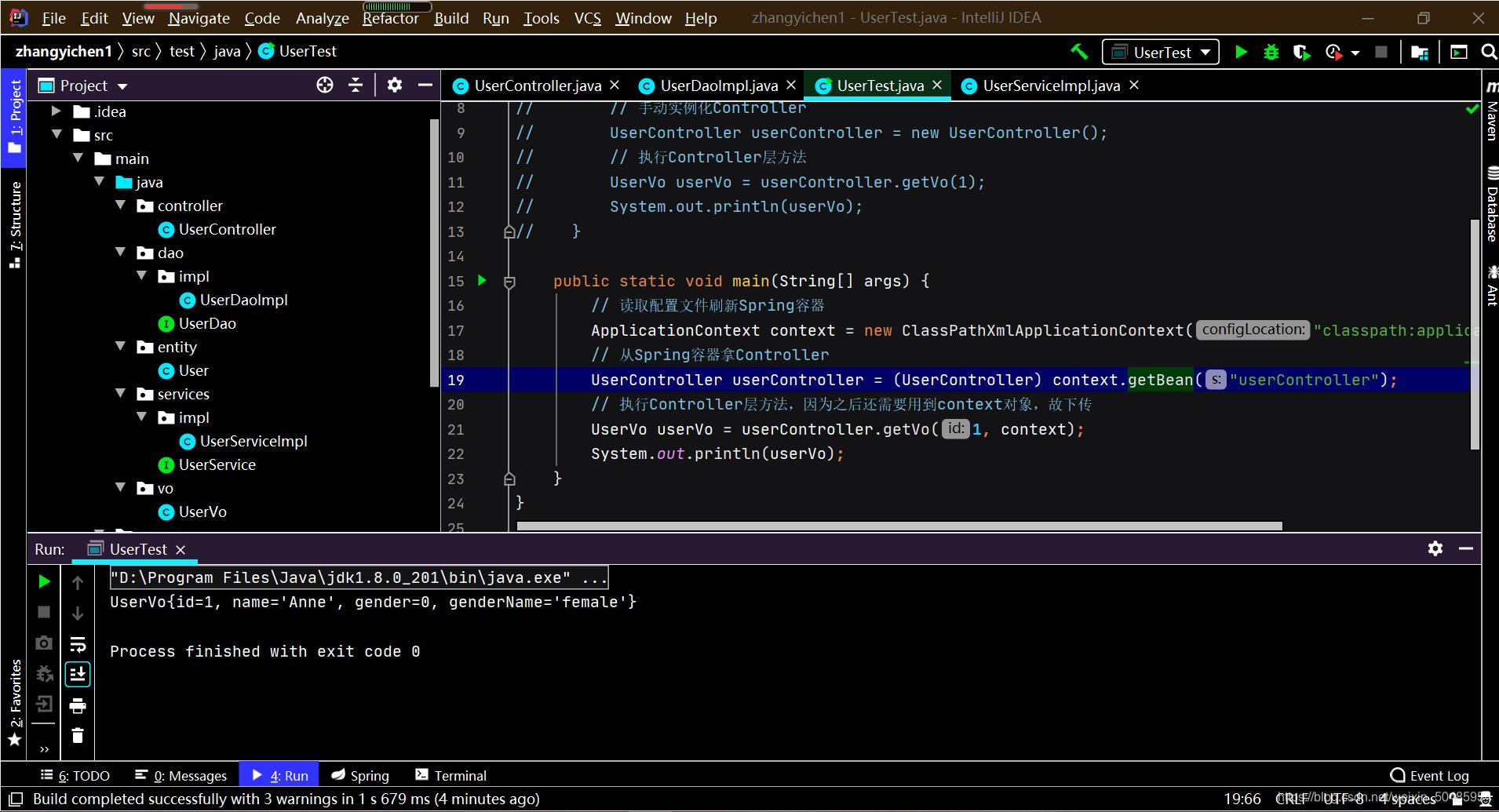Open Project panel gear settings

point(395,85)
